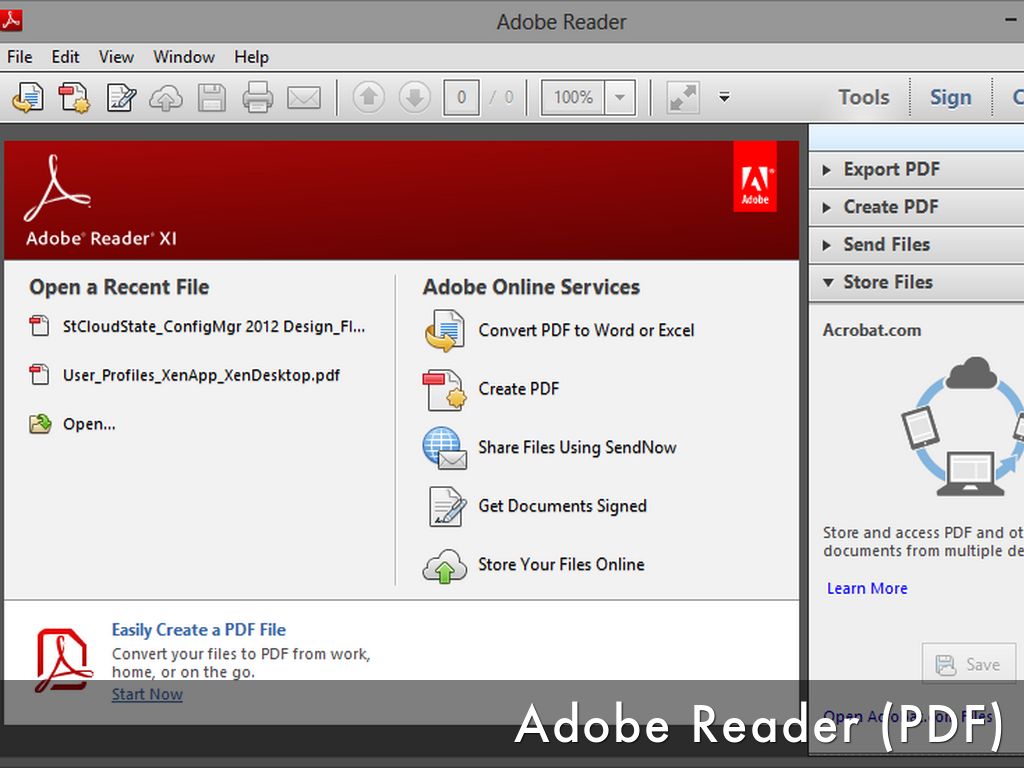Click the Create PDF toolbar icon
Viewport: 1024px width, 768px height.
[74, 98]
